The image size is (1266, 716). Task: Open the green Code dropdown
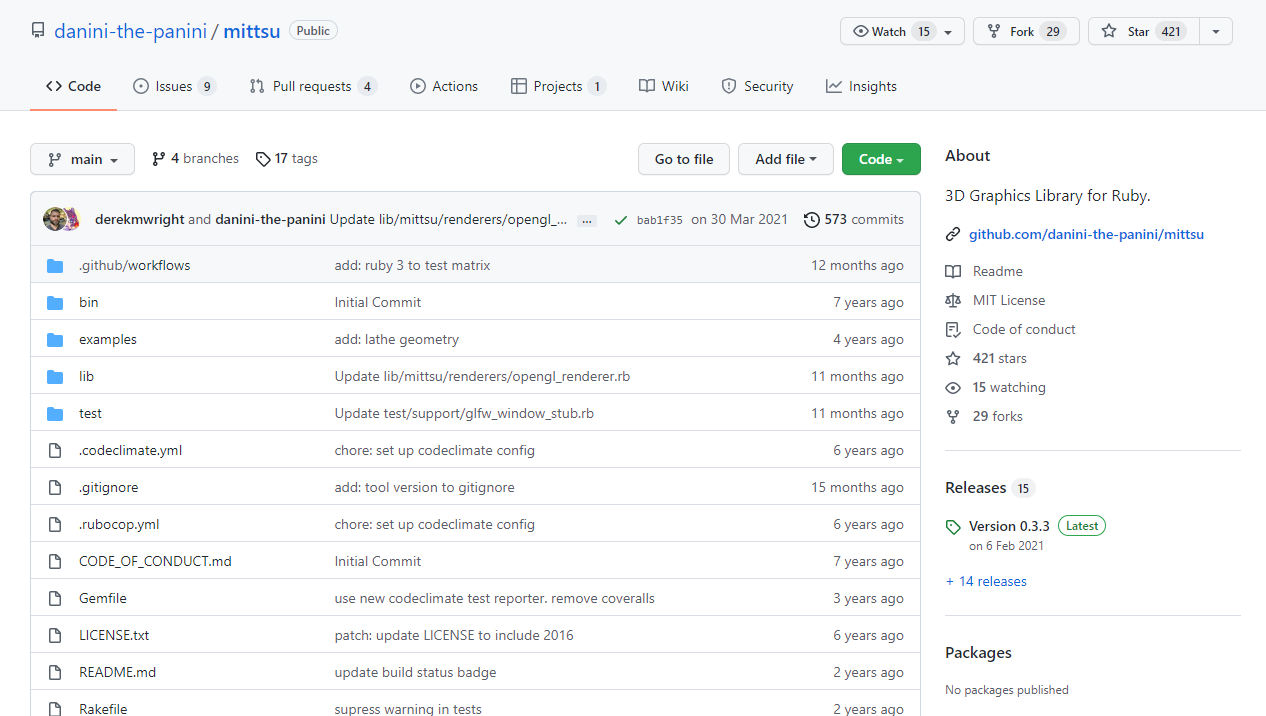881,159
